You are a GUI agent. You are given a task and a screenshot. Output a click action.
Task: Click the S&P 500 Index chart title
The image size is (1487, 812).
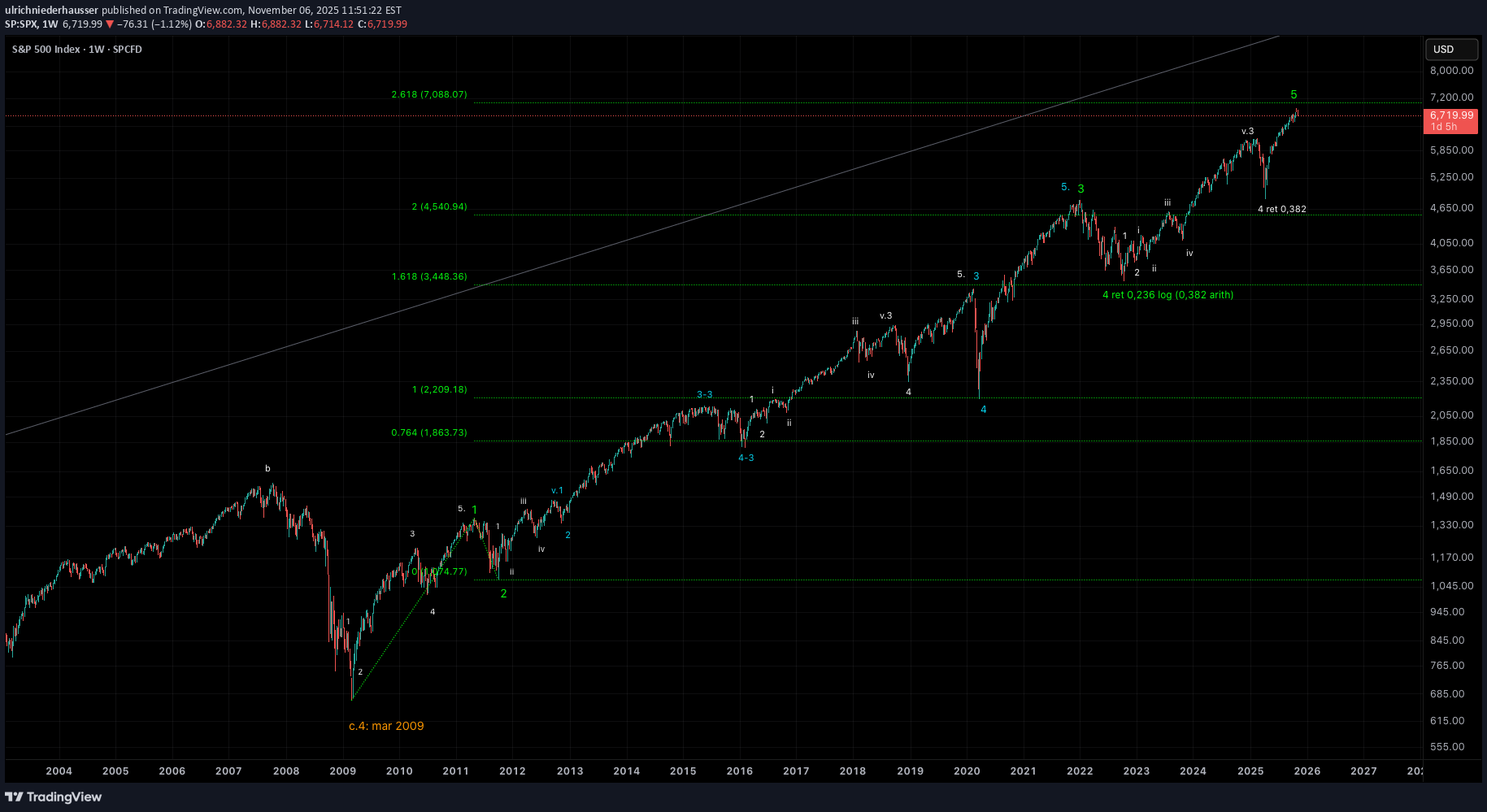click(x=76, y=50)
